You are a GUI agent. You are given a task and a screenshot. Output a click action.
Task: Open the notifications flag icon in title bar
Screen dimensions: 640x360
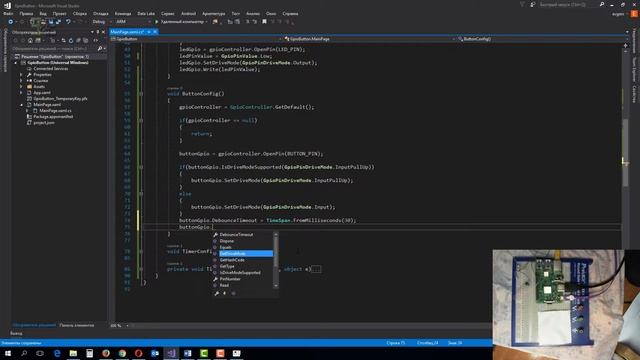click(522, 4)
